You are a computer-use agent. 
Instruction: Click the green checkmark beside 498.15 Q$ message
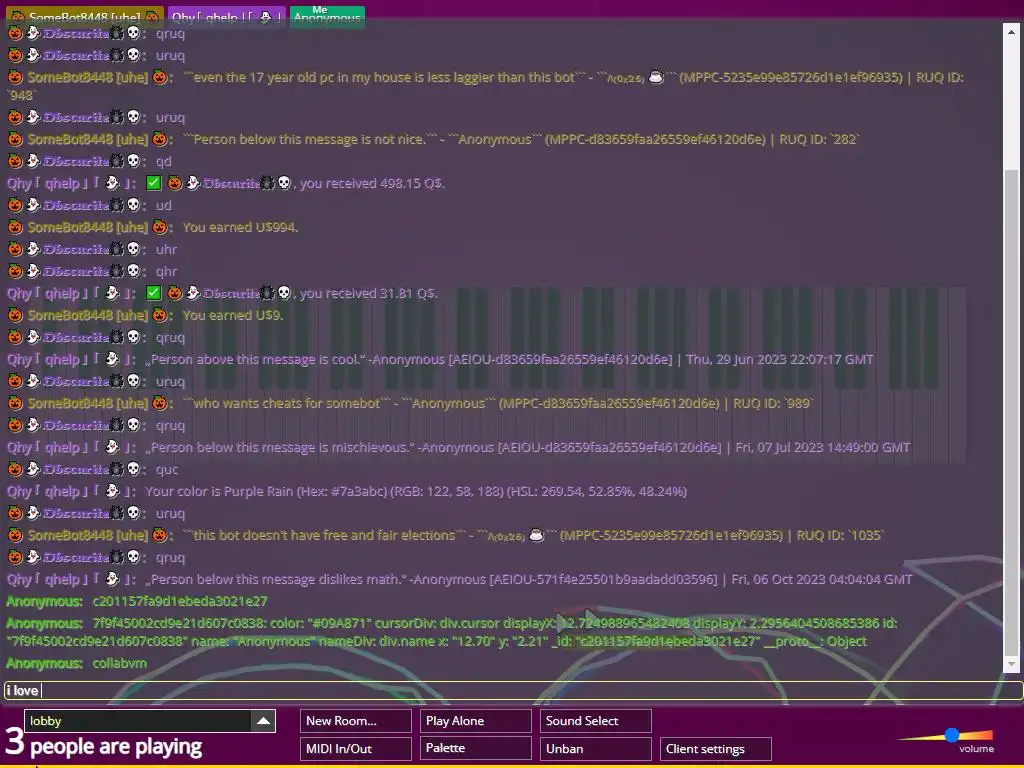point(153,184)
